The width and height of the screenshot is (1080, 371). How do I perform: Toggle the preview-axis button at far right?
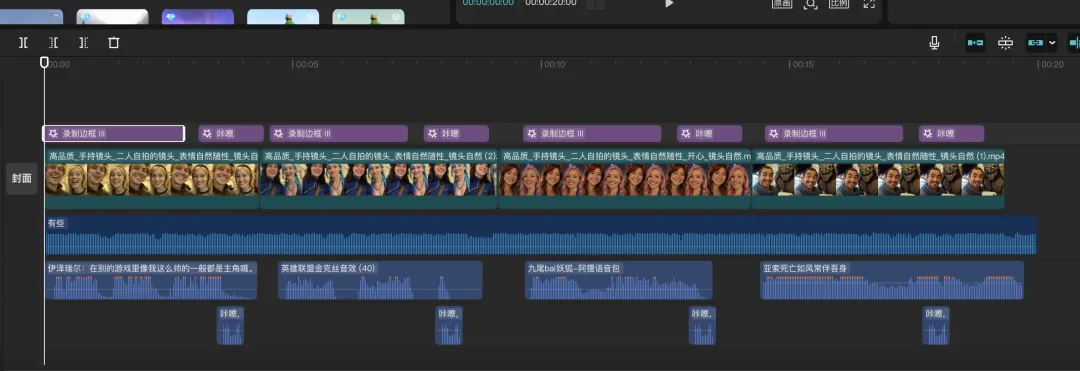[x=1073, y=43]
